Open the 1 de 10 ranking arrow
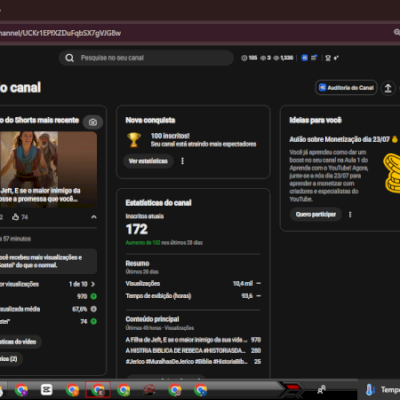Image resolution: width=400 pixels, height=400 pixels. point(93,284)
